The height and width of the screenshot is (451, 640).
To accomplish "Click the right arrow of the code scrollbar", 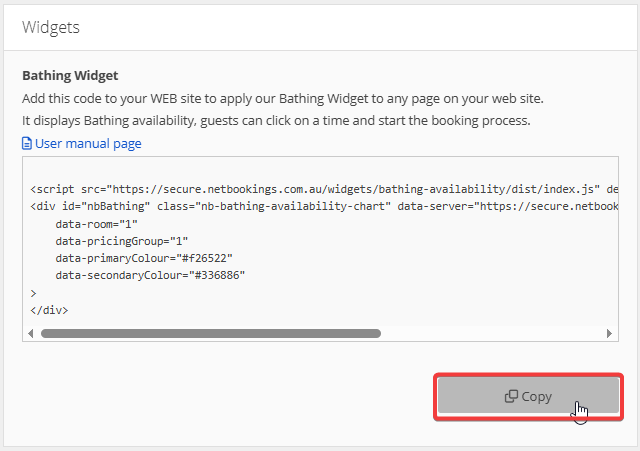I will pyautogui.click(x=609, y=333).
